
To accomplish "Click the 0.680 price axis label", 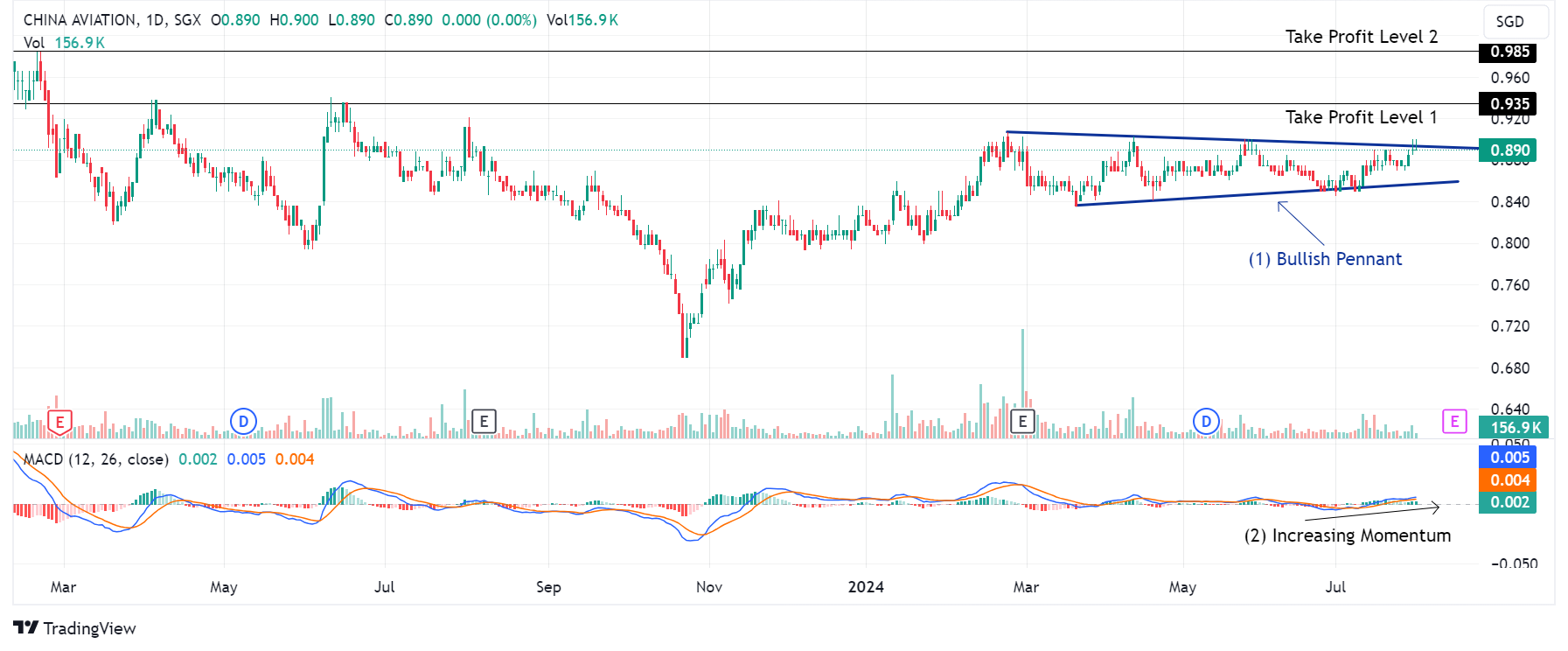I will [1510, 368].
